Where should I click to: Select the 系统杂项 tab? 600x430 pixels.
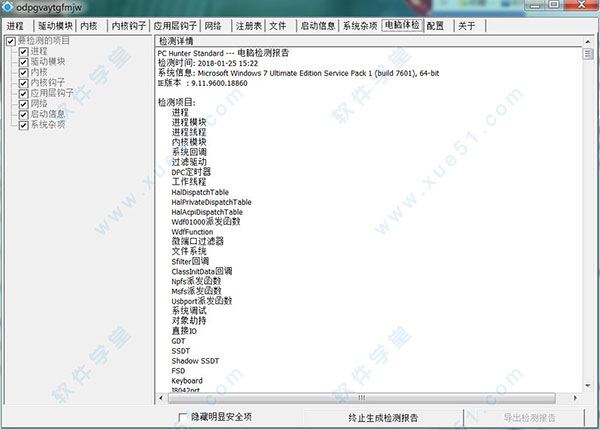point(359,25)
